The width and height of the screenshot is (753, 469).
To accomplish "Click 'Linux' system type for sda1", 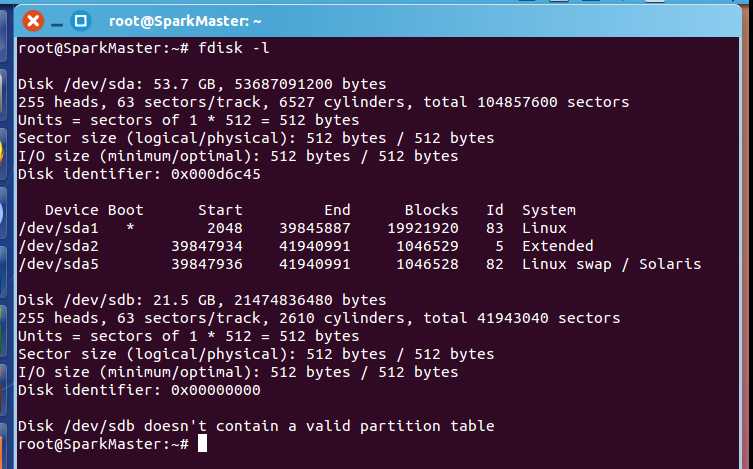I will pos(545,228).
